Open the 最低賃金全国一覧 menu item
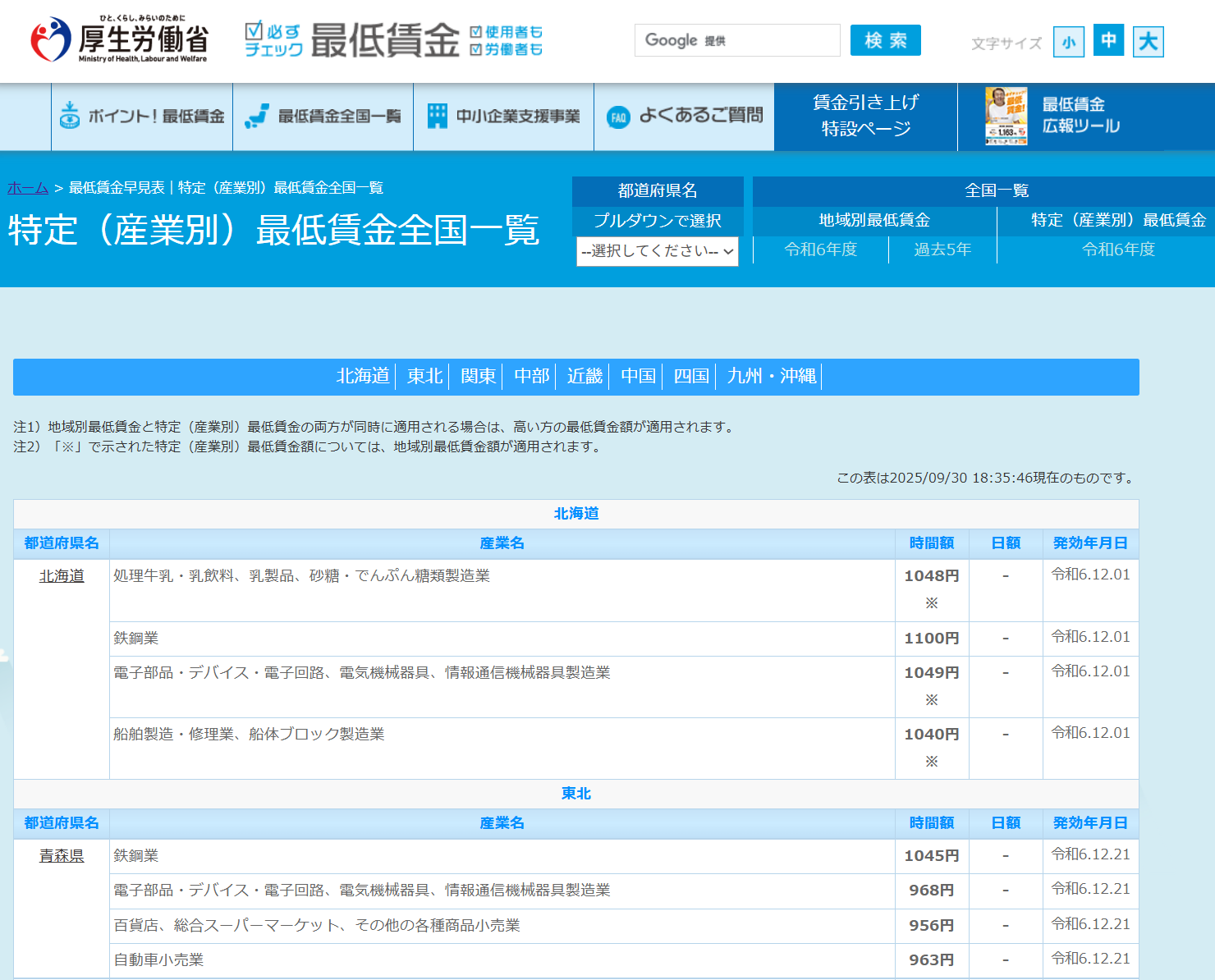1215x980 pixels. [x=323, y=117]
